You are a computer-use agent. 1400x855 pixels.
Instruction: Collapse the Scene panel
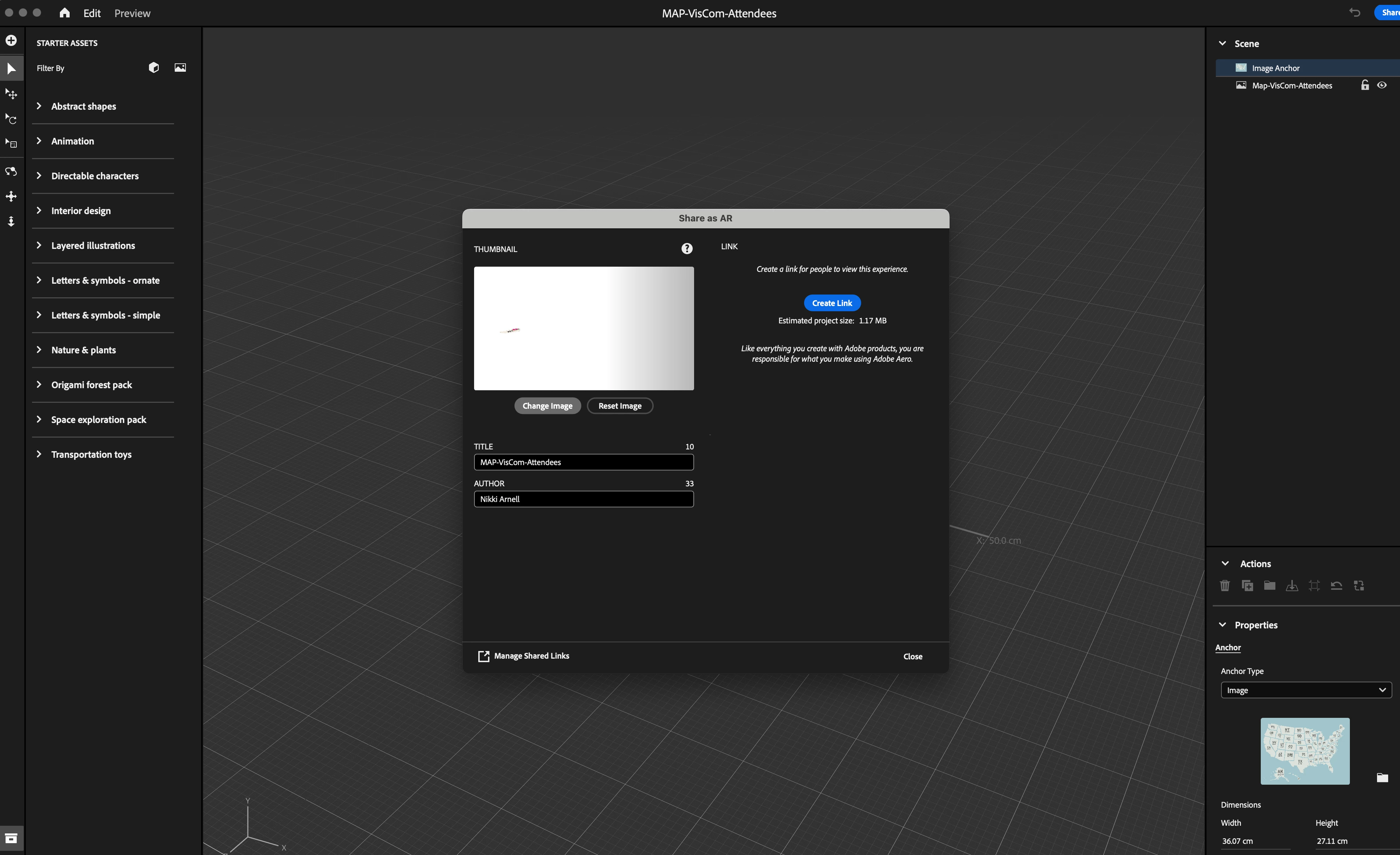click(x=1223, y=44)
